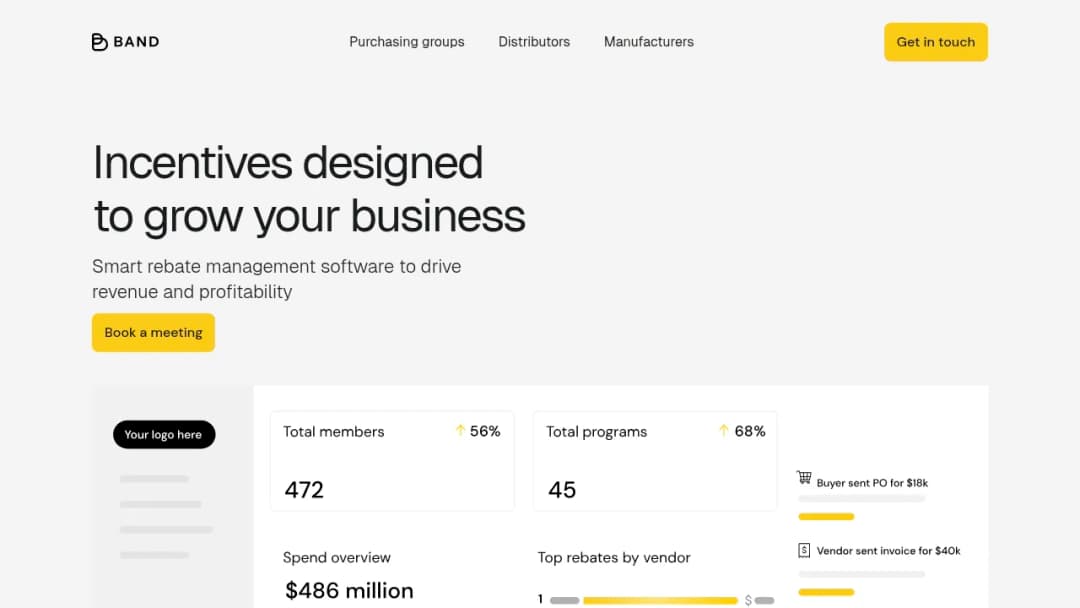Screen dimensions: 1080x608
Task: Click the Incentives designed headline
Action: [x=309, y=189]
